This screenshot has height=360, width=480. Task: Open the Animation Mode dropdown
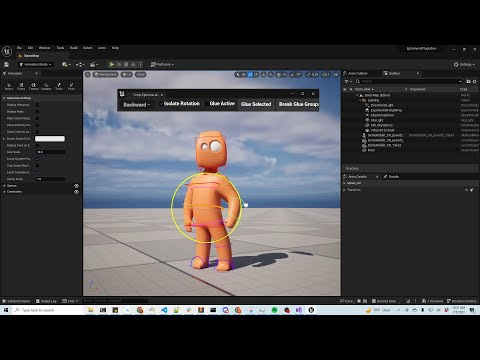pyautogui.click(x=35, y=64)
